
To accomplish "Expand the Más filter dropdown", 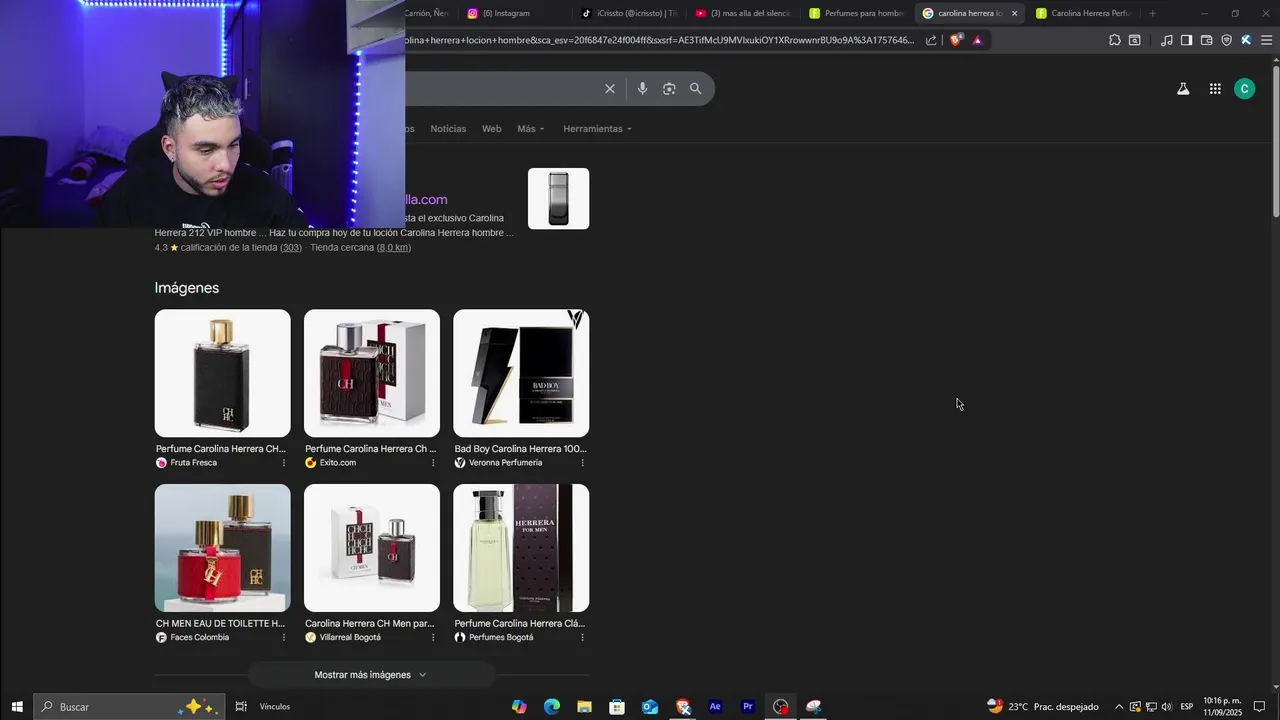I will tap(531, 129).
